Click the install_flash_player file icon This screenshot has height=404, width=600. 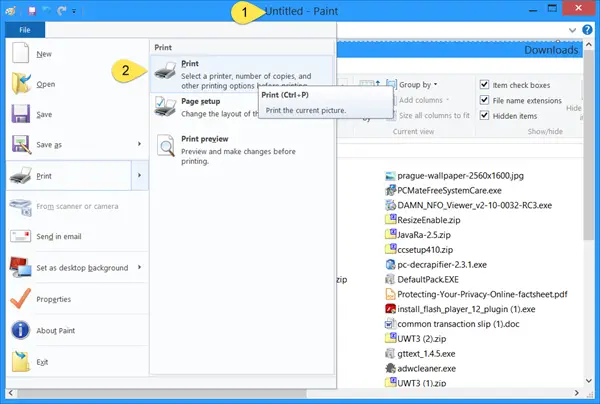coord(390,309)
